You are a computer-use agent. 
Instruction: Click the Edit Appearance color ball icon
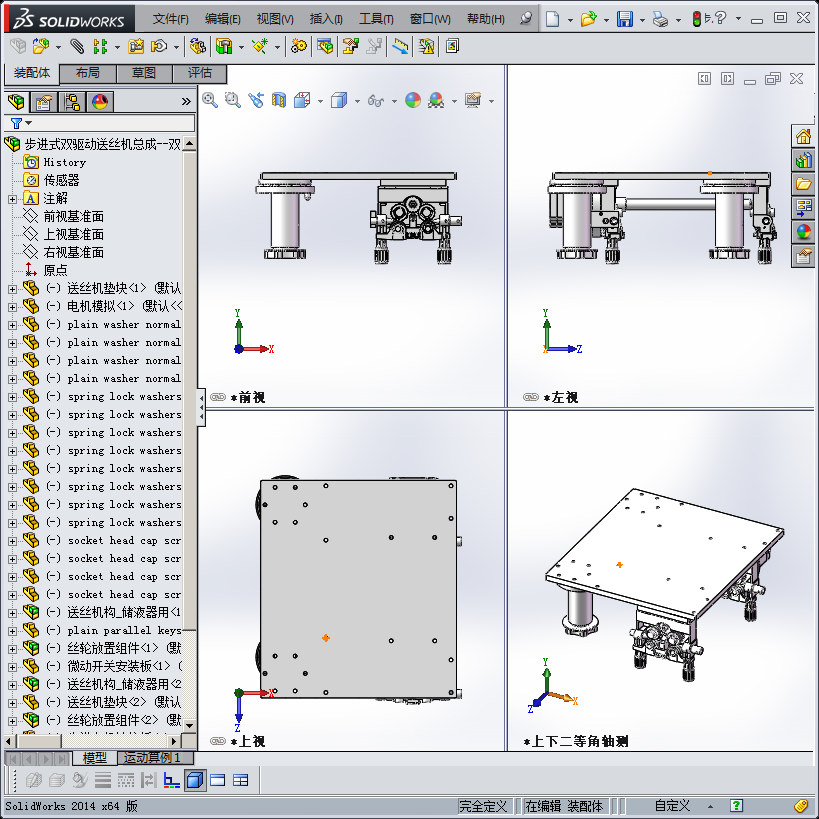(413, 100)
